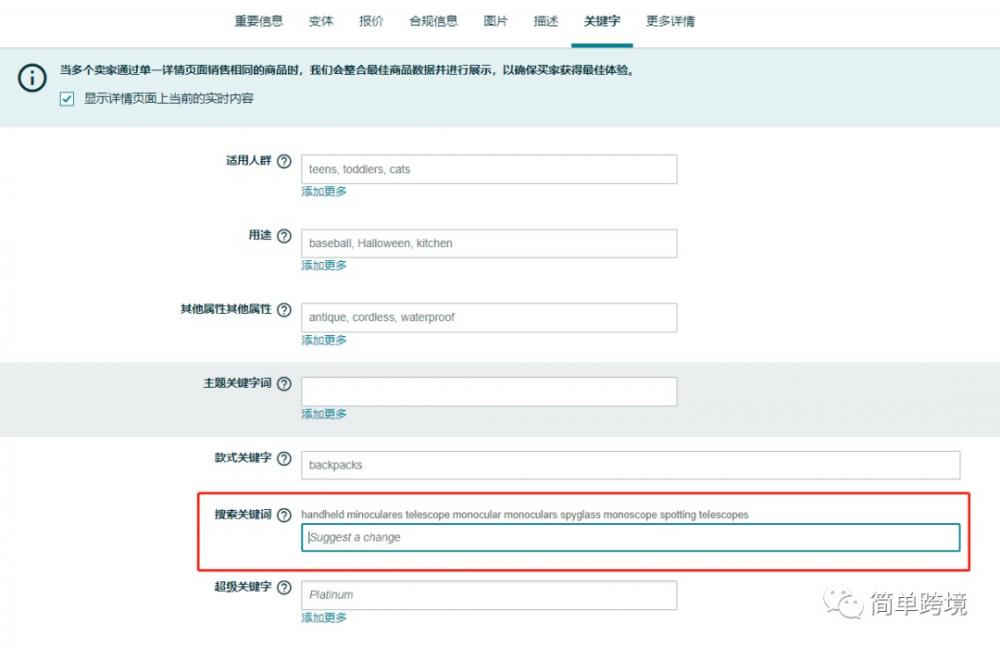Click 添加更多 under 适用人群
Viewport: 1000px width, 648px height.
click(324, 191)
